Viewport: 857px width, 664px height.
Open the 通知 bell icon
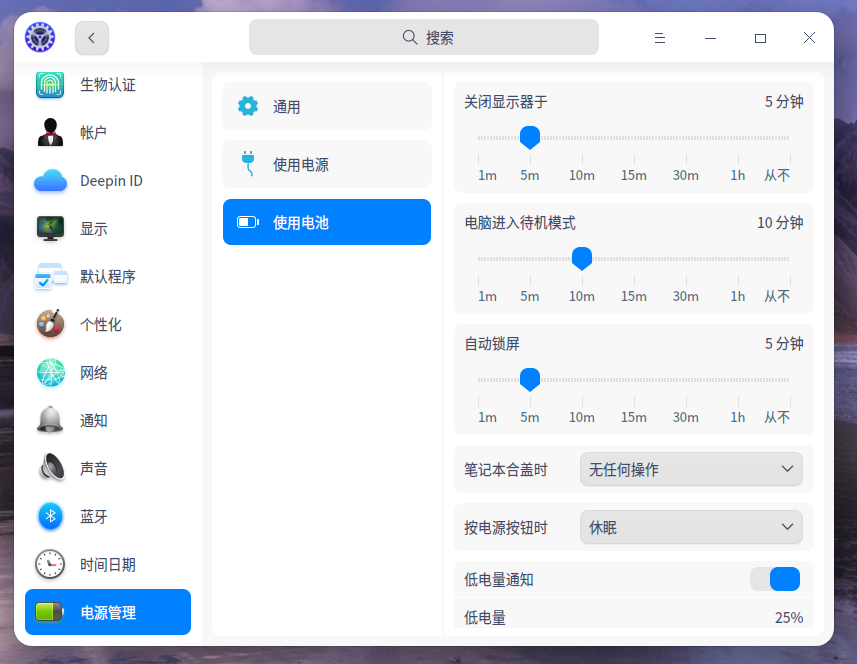(50, 420)
